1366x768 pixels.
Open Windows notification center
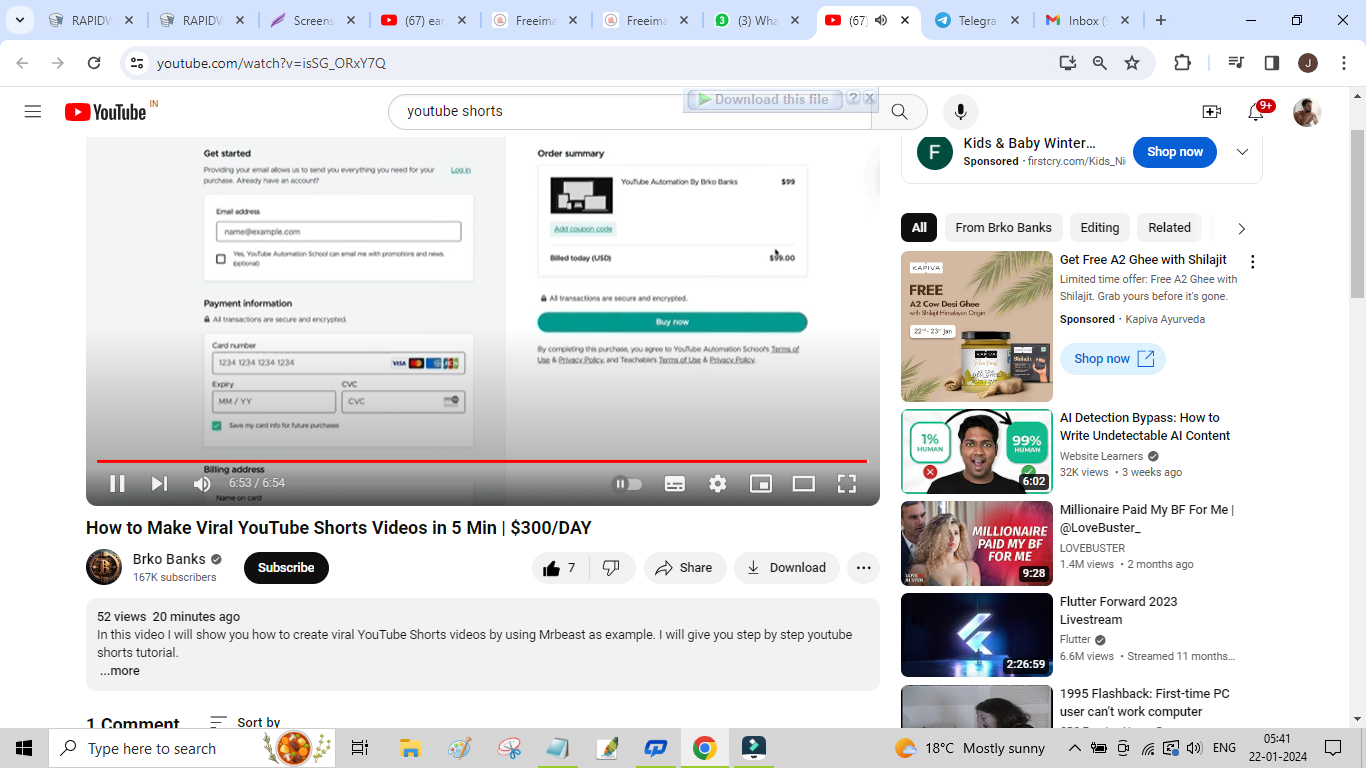pos(1333,748)
